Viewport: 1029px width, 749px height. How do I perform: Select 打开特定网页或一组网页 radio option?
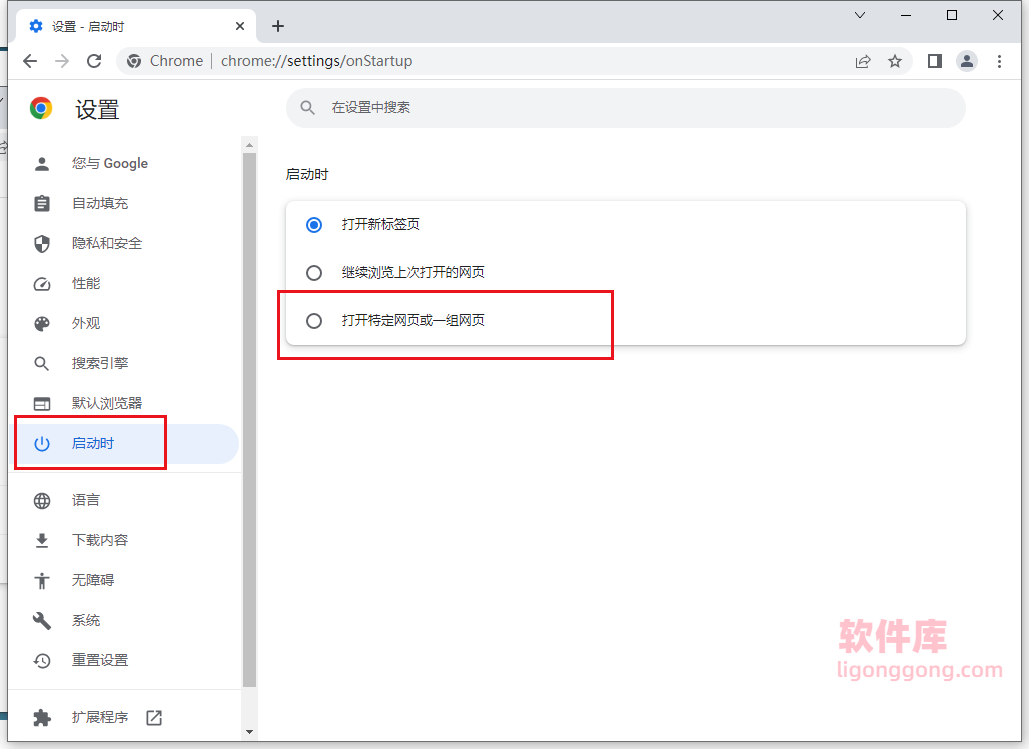click(x=314, y=321)
